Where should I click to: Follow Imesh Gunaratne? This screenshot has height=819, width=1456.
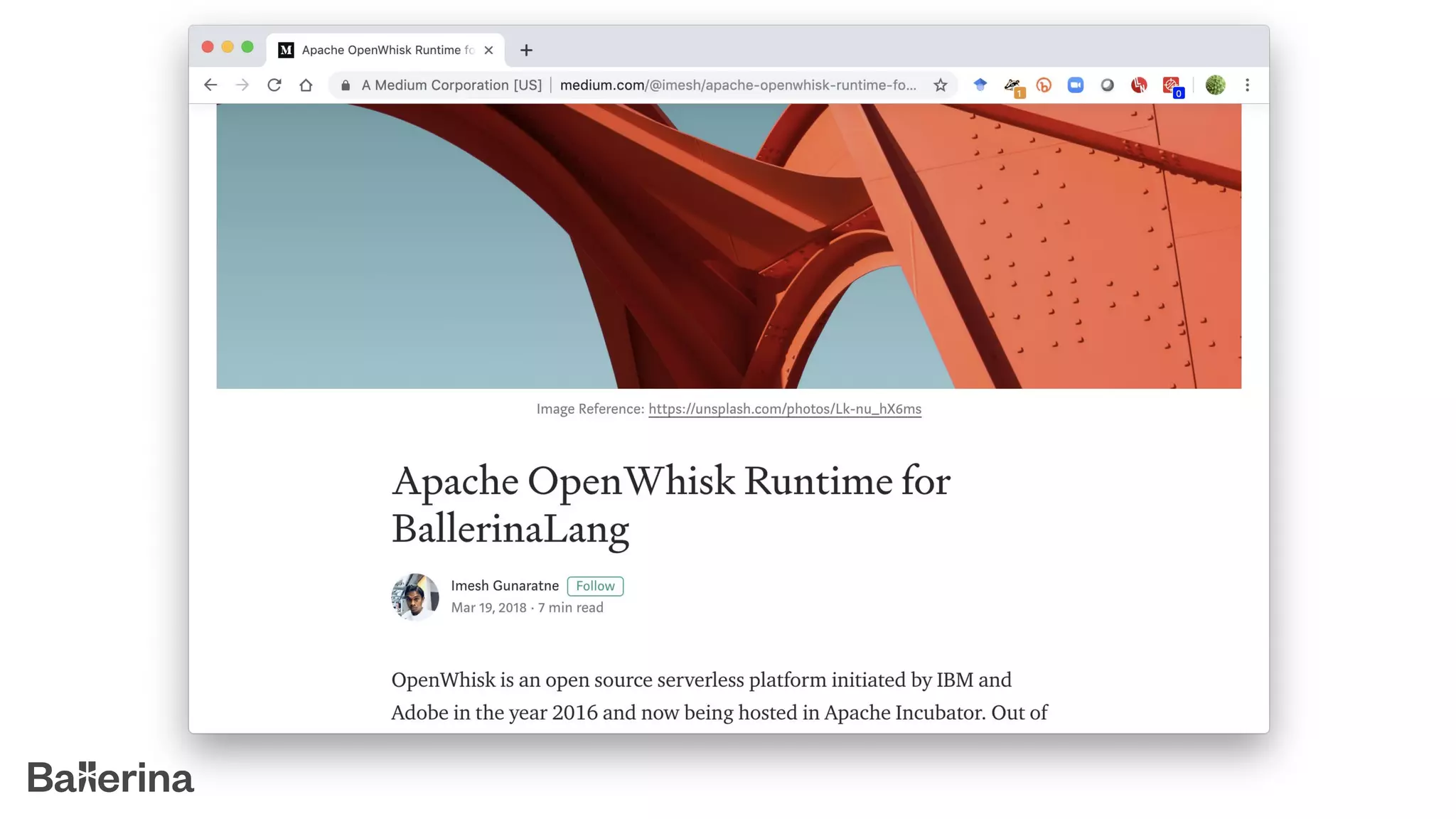coord(595,586)
